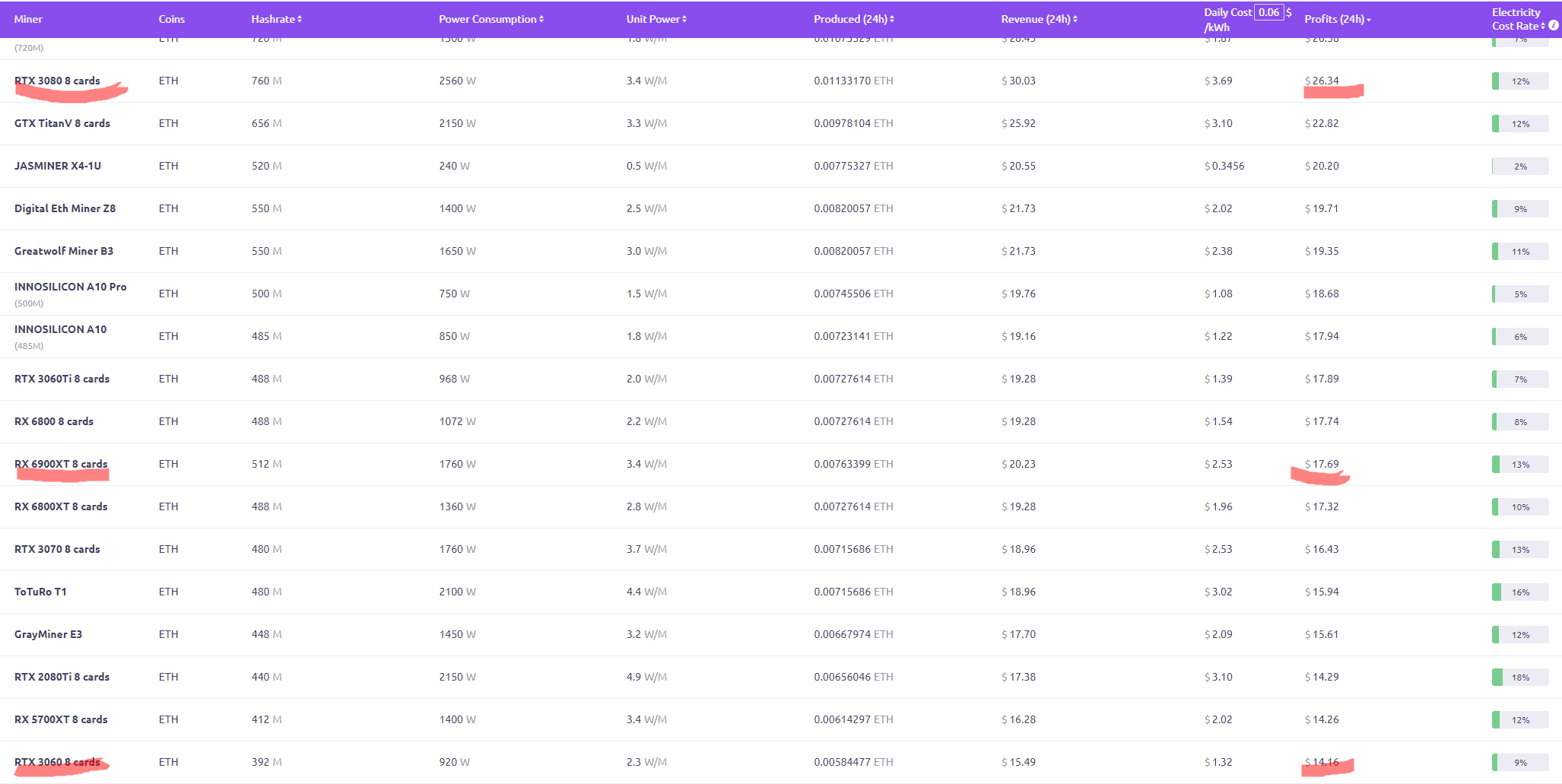The height and width of the screenshot is (784, 1562).
Task: Select the 2560 W power consumption value
Action: [x=458, y=81]
